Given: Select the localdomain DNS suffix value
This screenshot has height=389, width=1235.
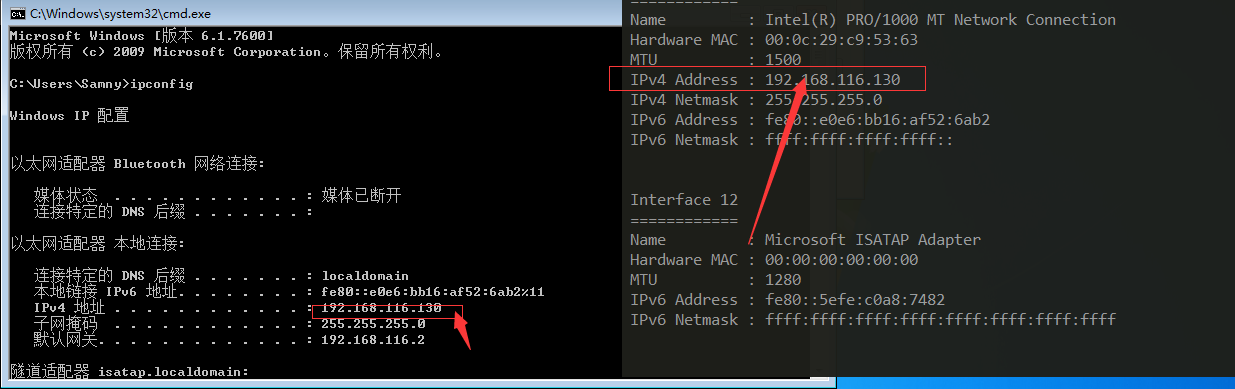Looking at the screenshot, I should pos(365,276).
